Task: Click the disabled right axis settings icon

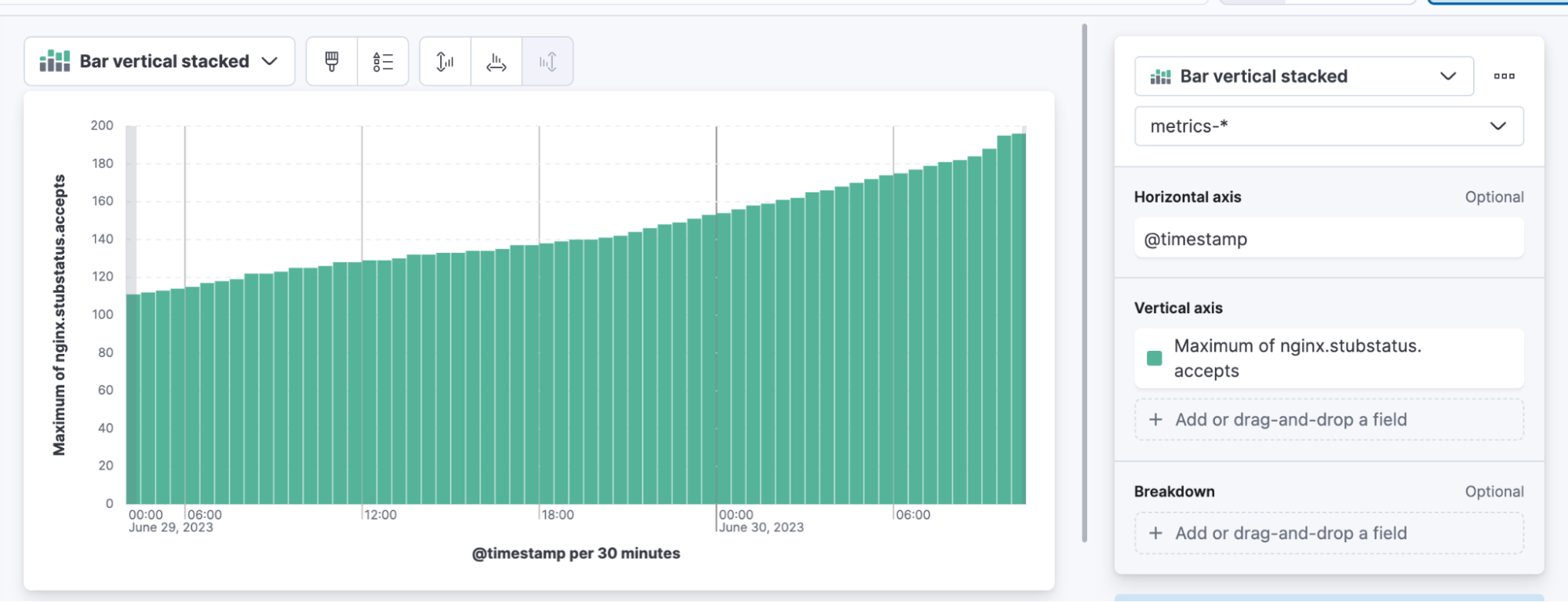Action: coord(548,61)
